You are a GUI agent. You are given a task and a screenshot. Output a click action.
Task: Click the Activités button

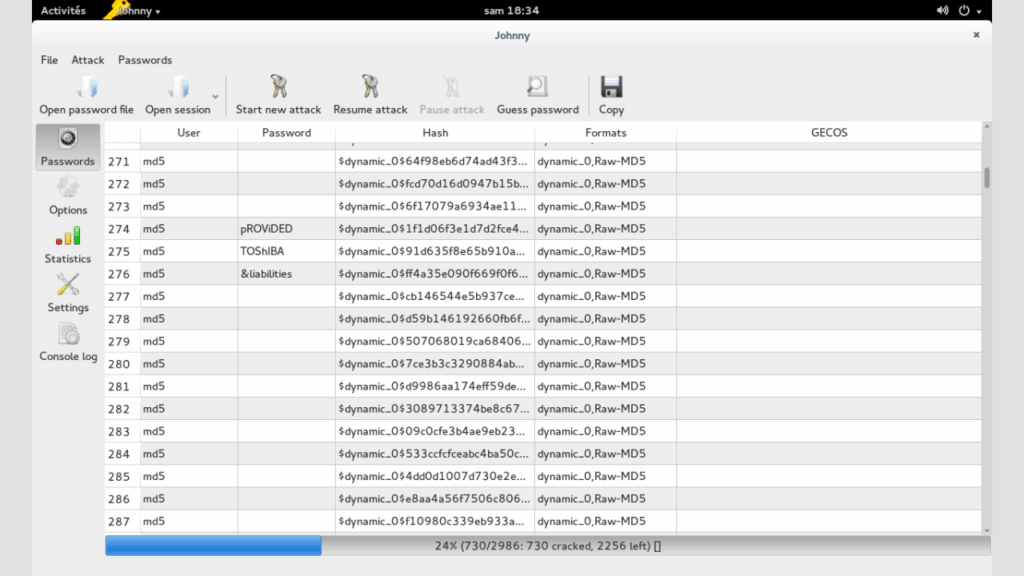[63, 11]
